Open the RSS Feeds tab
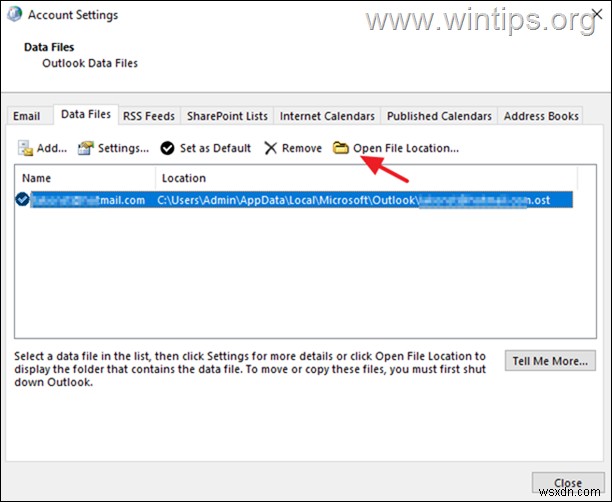This screenshot has width=612, height=502. pyautogui.click(x=149, y=116)
